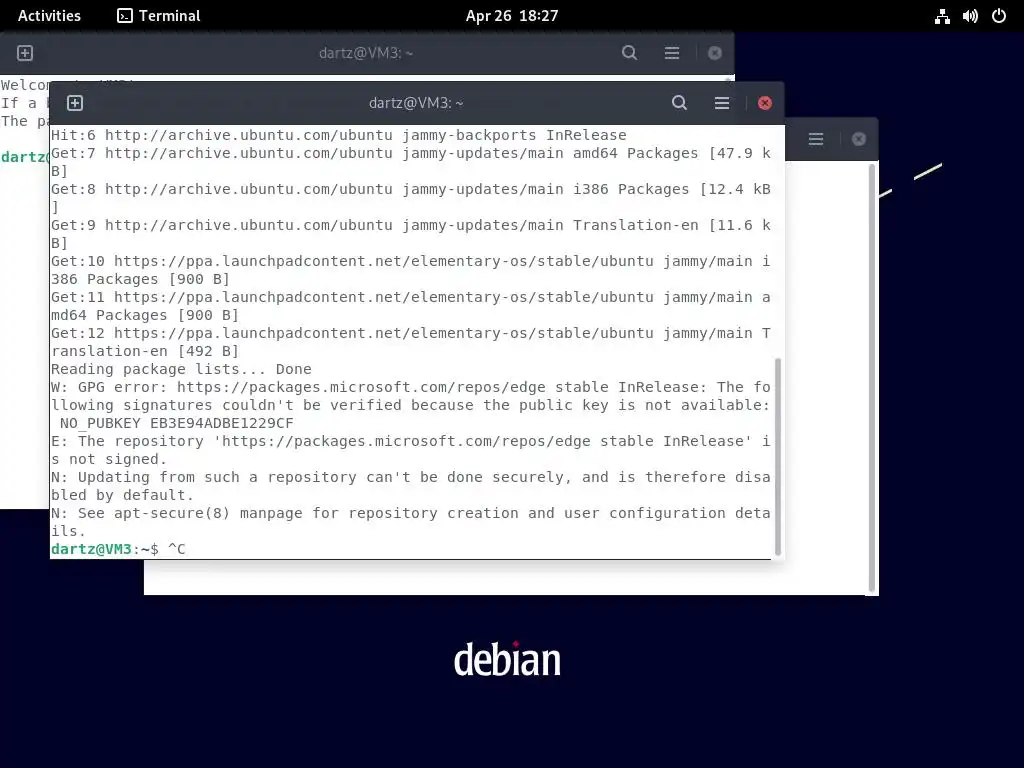Click the back-left terminal title 'dartz@VM3: ~'

click(366, 53)
